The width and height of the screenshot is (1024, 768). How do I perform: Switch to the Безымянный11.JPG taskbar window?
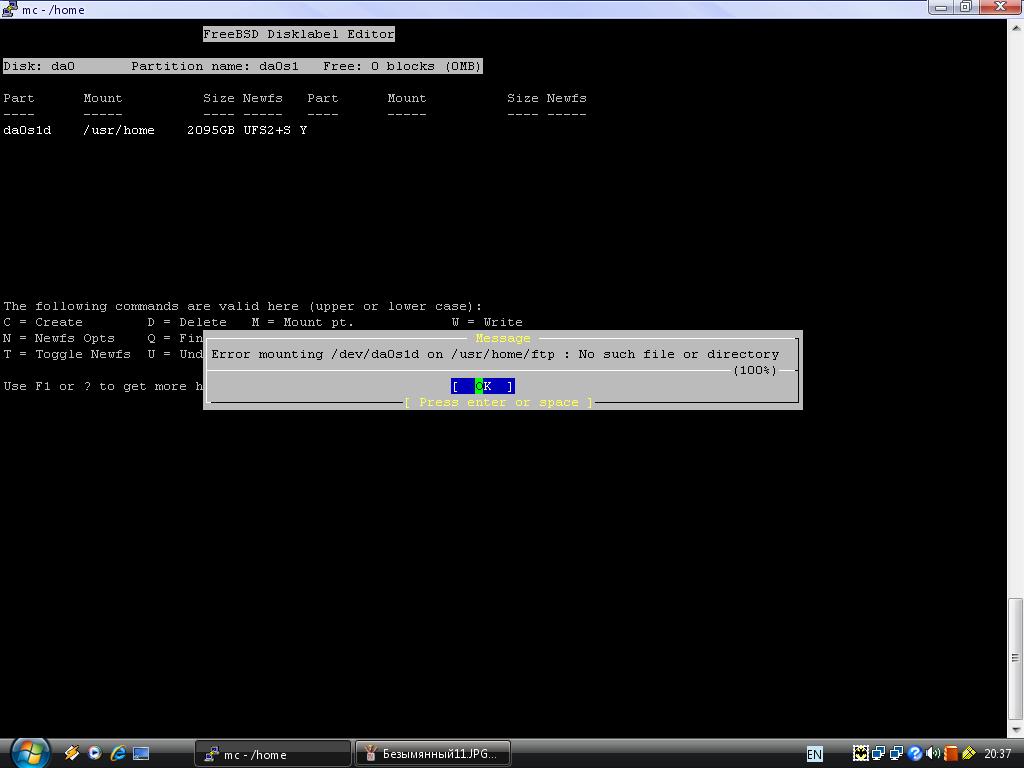tap(434, 754)
